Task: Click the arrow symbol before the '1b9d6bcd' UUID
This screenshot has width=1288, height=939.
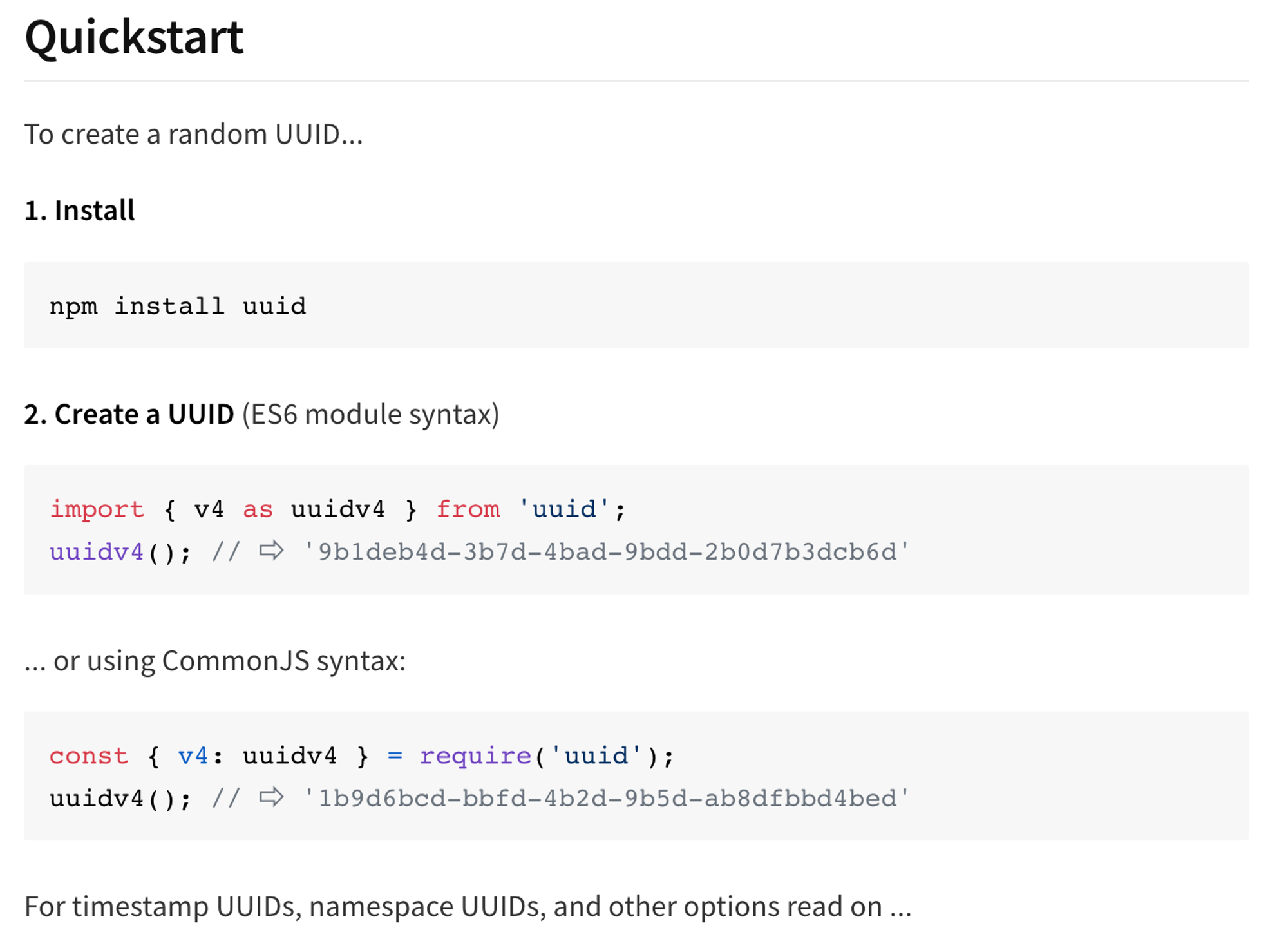Action: 271,797
